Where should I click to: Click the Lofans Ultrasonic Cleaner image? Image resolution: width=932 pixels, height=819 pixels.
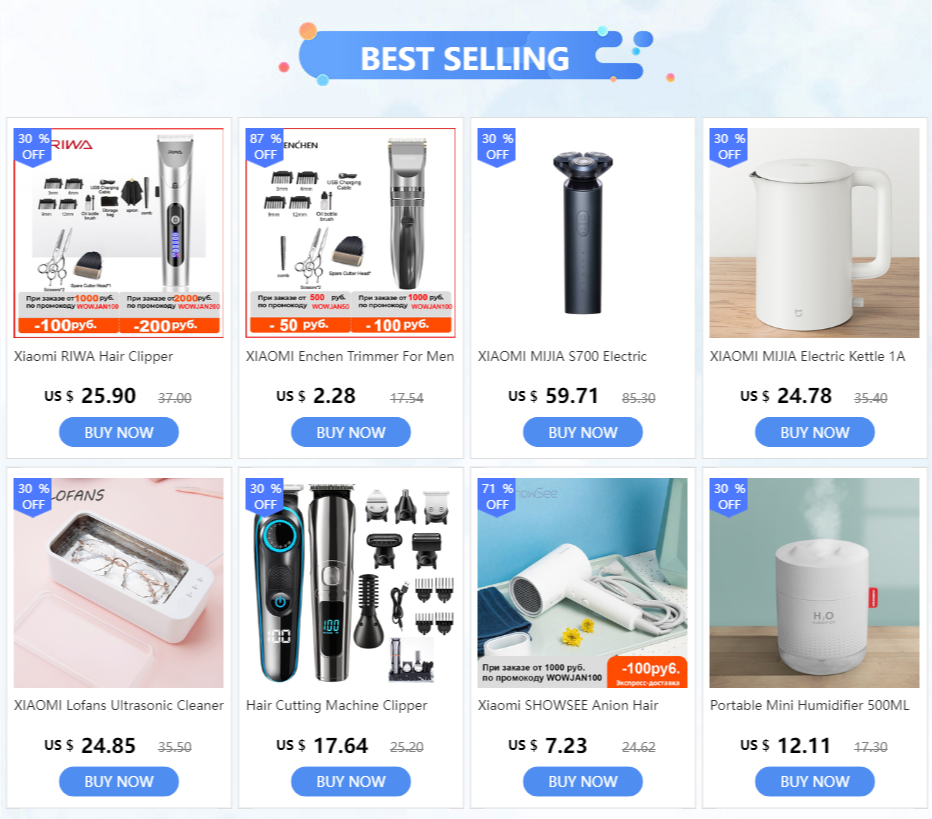click(x=118, y=583)
